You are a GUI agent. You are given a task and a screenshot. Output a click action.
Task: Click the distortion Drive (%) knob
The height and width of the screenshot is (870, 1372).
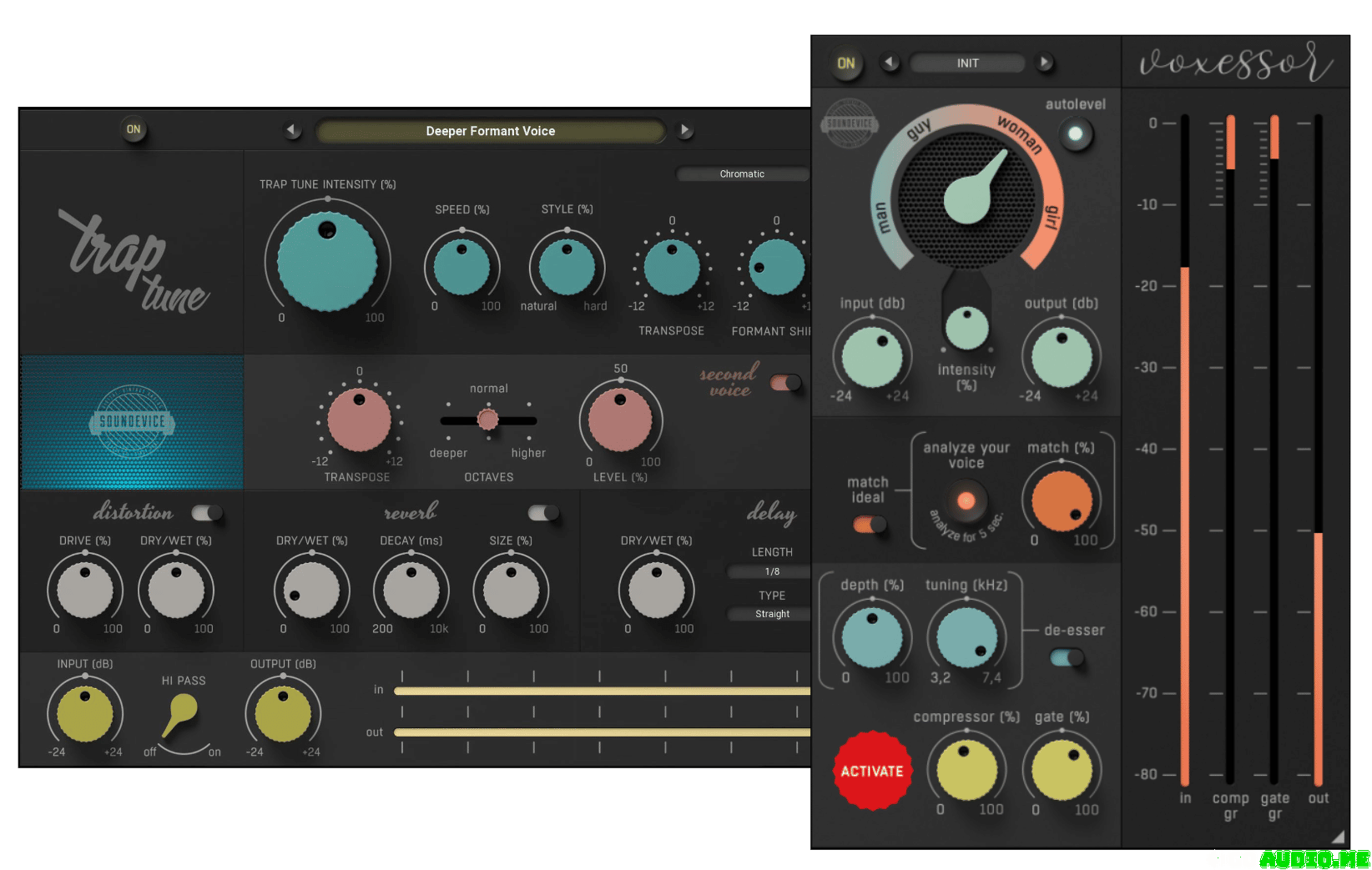tap(85, 590)
